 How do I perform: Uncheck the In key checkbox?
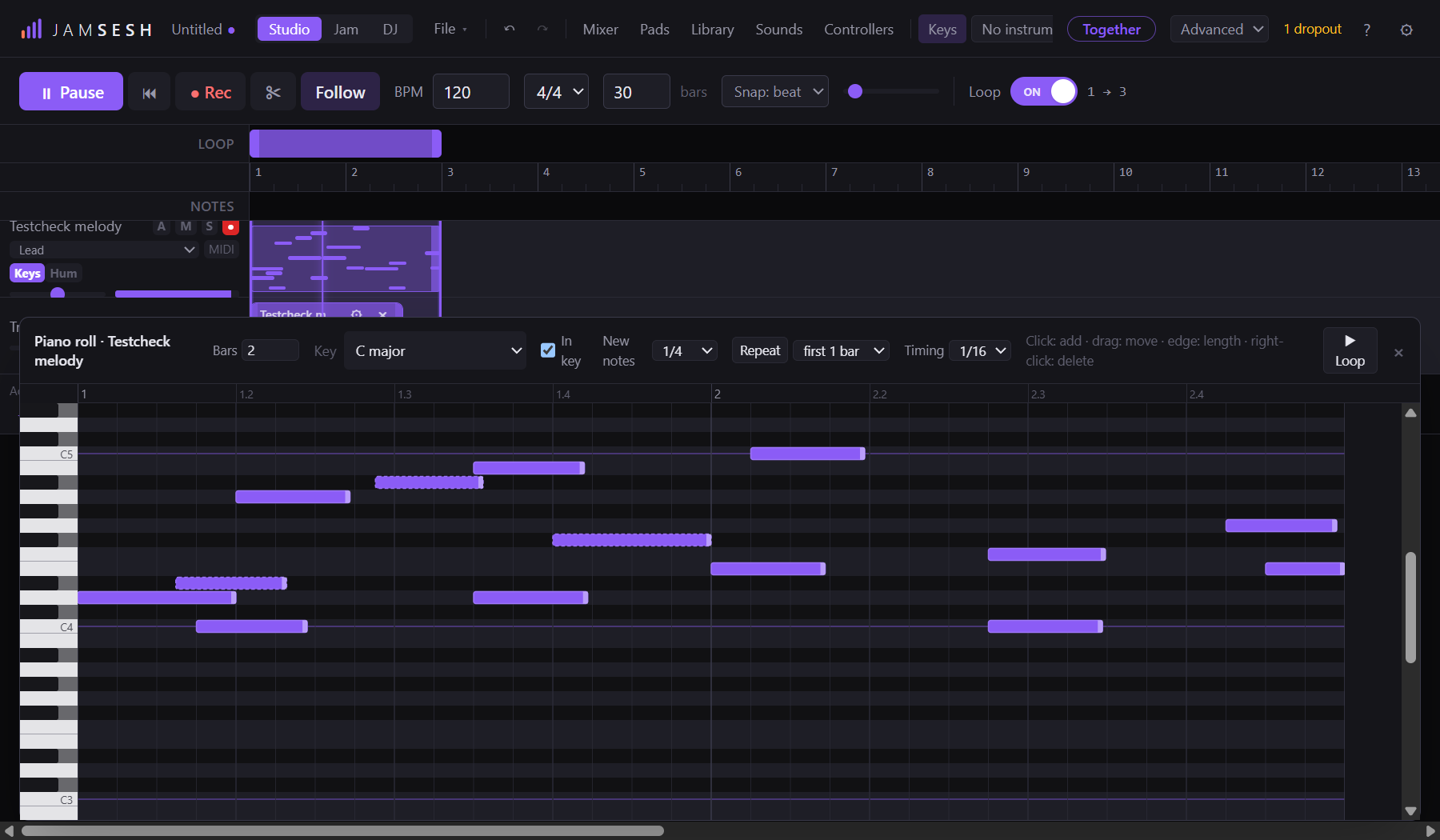[548, 350]
